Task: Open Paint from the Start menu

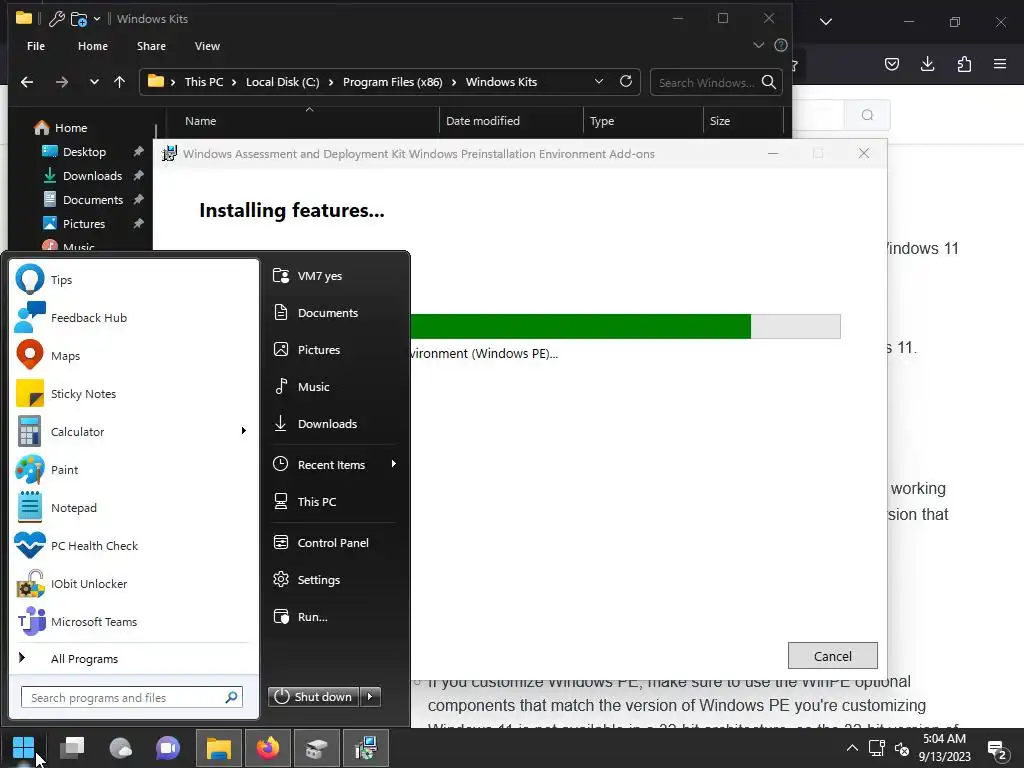Action: tap(134, 469)
